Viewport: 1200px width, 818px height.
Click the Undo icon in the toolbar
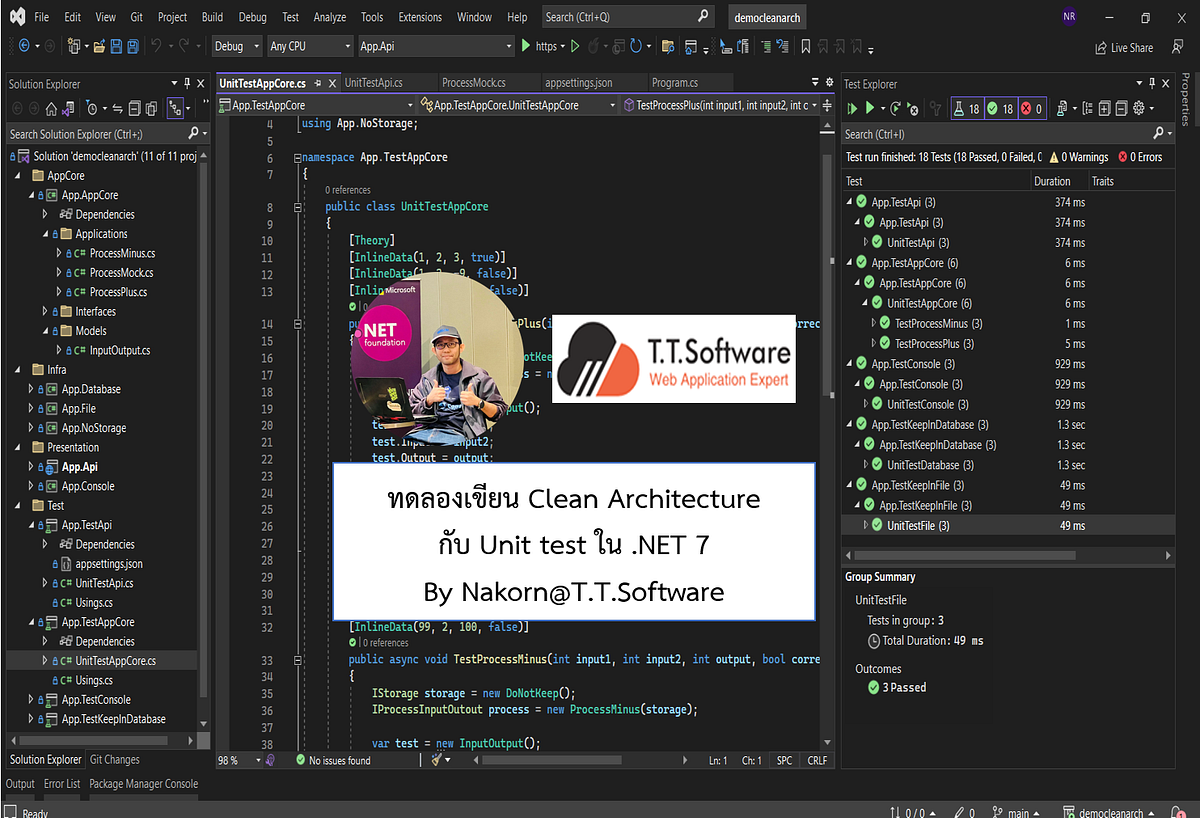pyautogui.click(x=157, y=46)
